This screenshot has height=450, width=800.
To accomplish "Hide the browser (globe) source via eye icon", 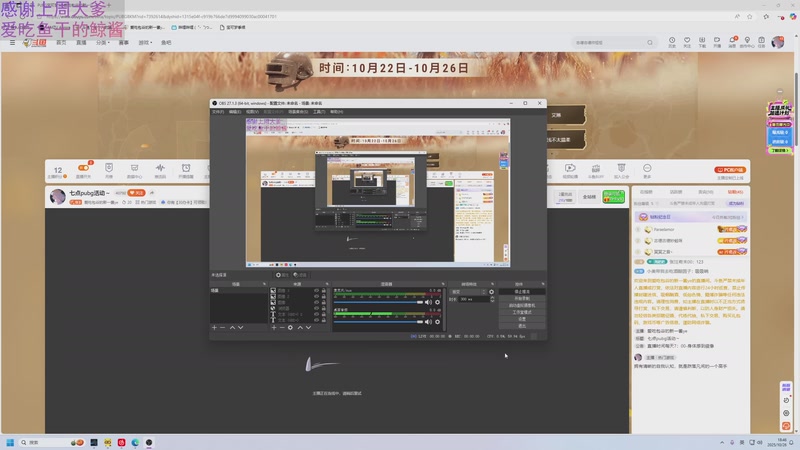I will [x=316, y=308].
